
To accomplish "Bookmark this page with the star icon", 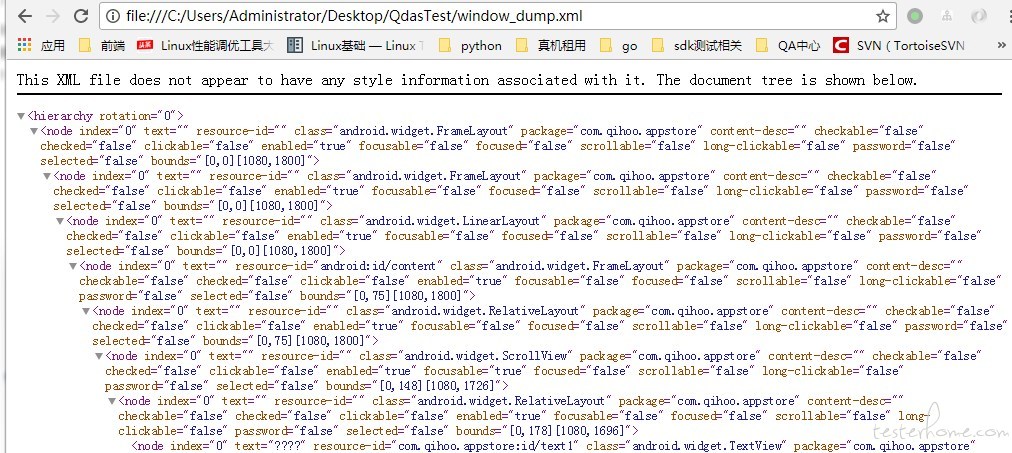I will pyautogui.click(x=882, y=16).
